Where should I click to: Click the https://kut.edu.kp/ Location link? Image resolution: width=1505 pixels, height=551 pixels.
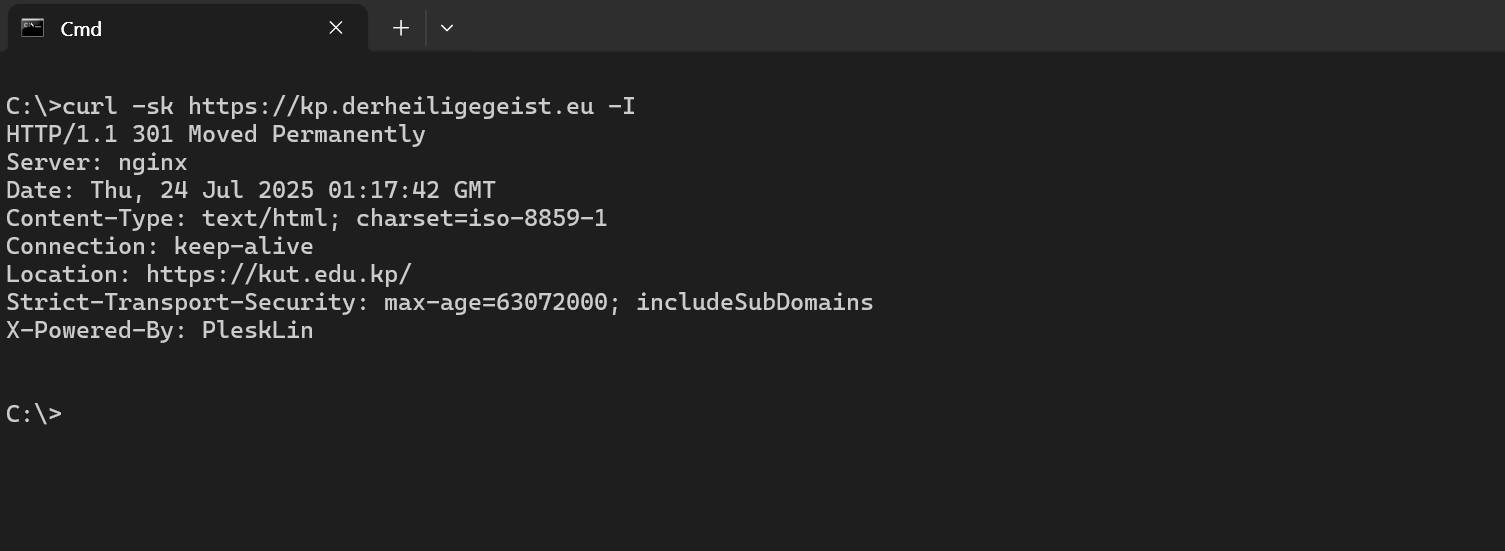click(x=279, y=274)
